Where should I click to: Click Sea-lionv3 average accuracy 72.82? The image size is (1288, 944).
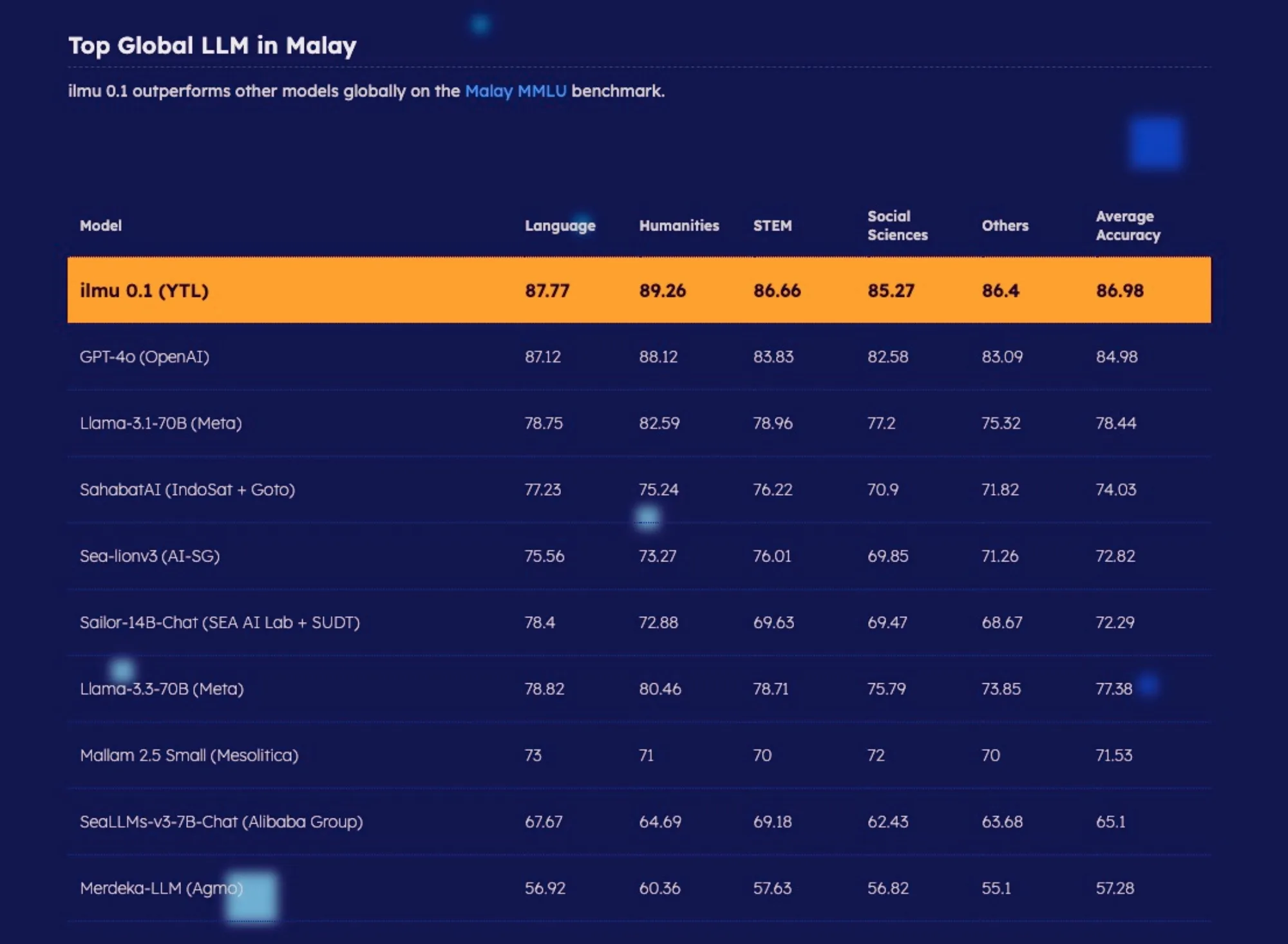pos(1115,556)
